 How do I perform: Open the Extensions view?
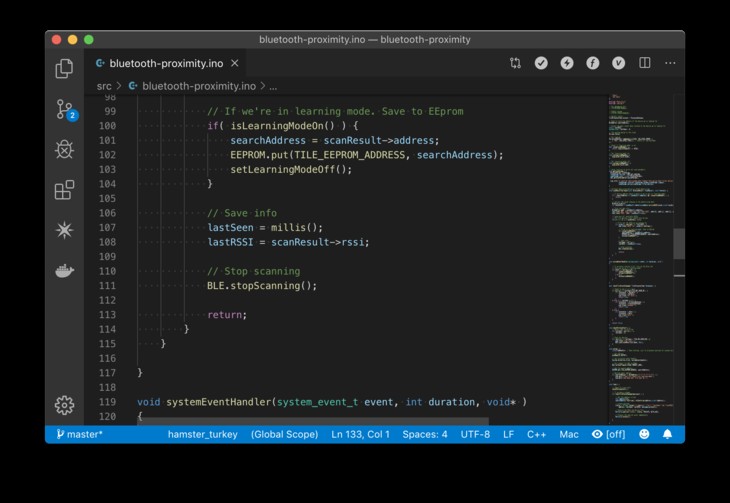click(x=65, y=190)
